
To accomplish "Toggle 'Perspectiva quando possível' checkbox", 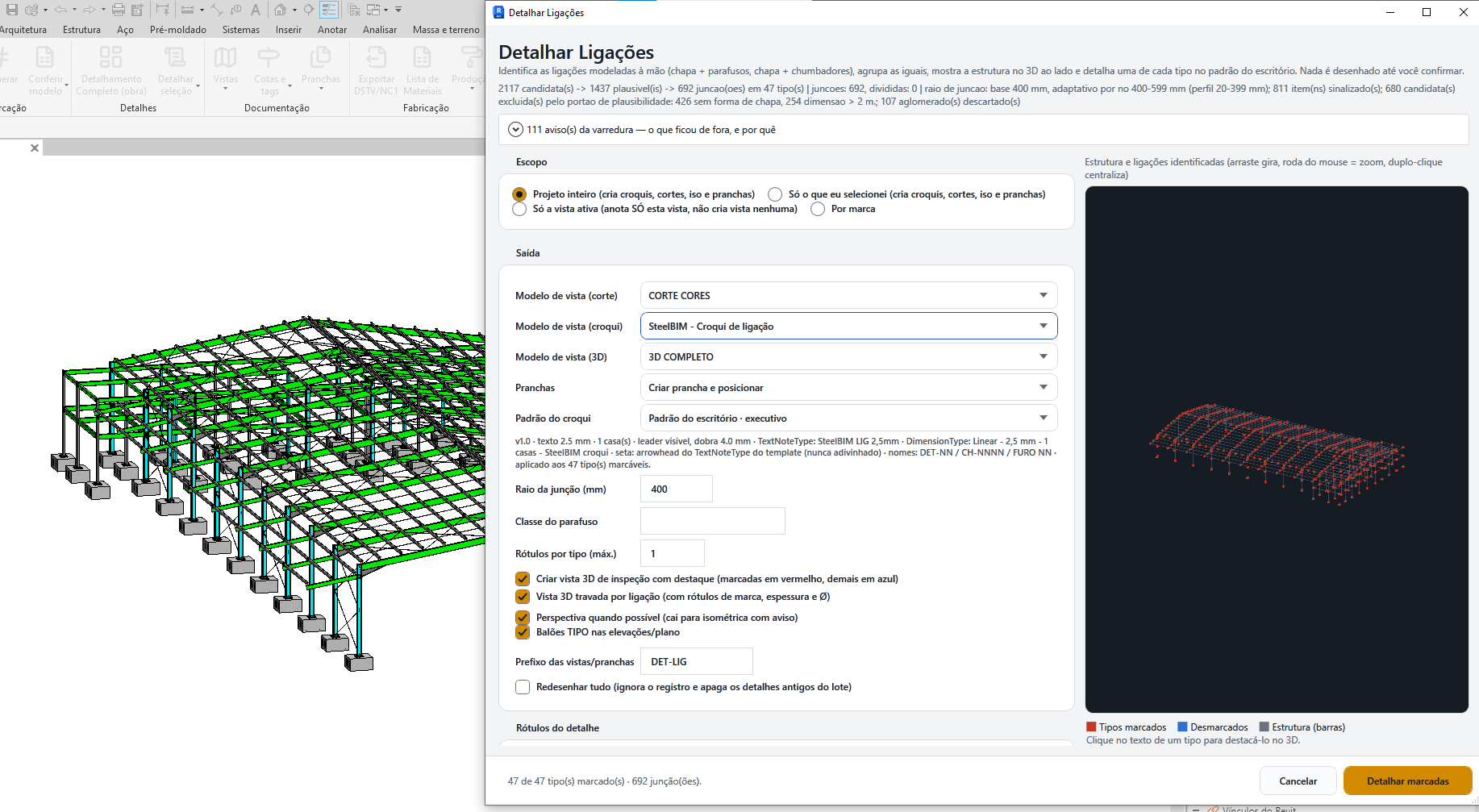I will pyautogui.click(x=523, y=618).
